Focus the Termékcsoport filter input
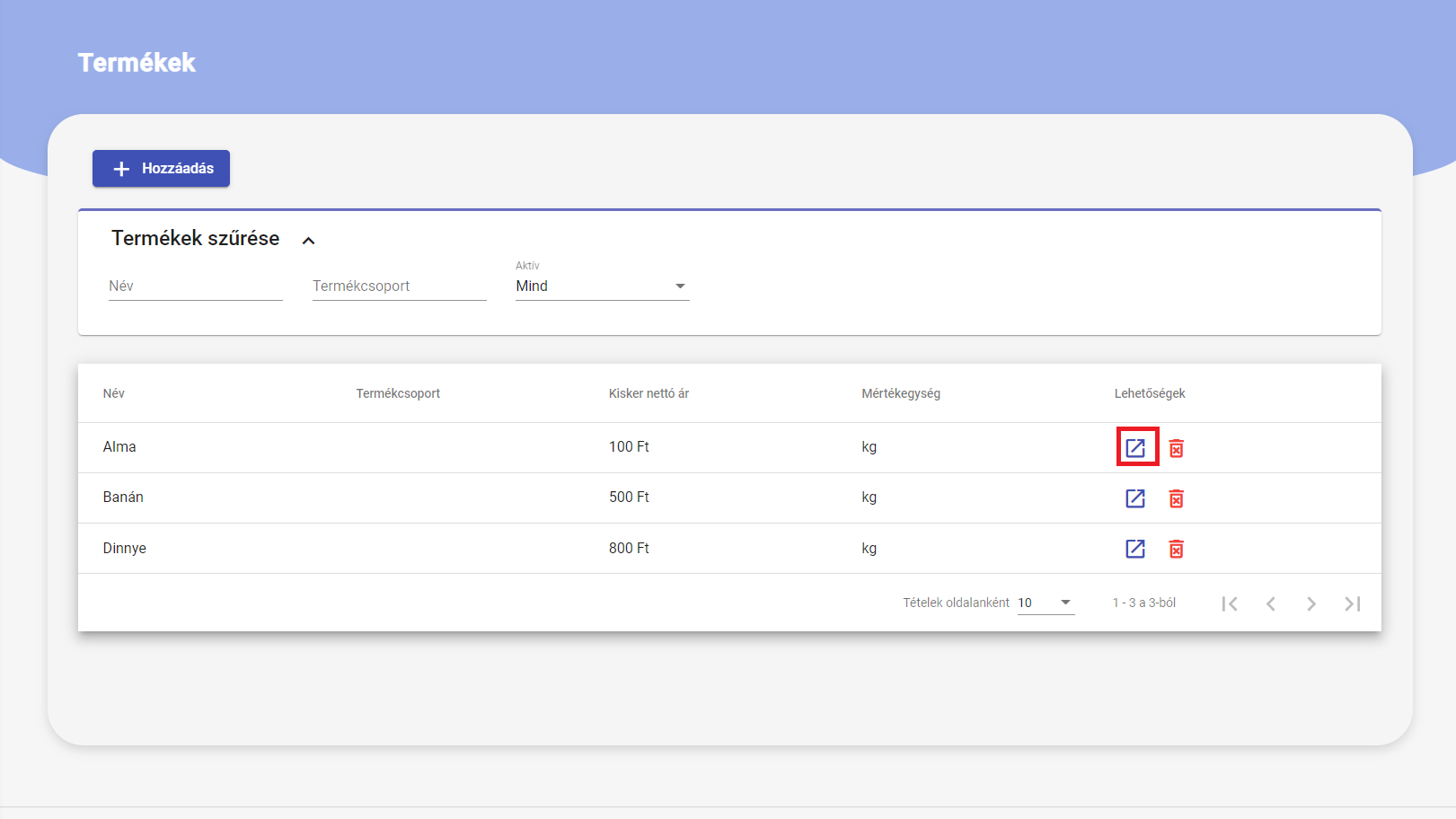The width and height of the screenshot is (1456, 819). 399,286
